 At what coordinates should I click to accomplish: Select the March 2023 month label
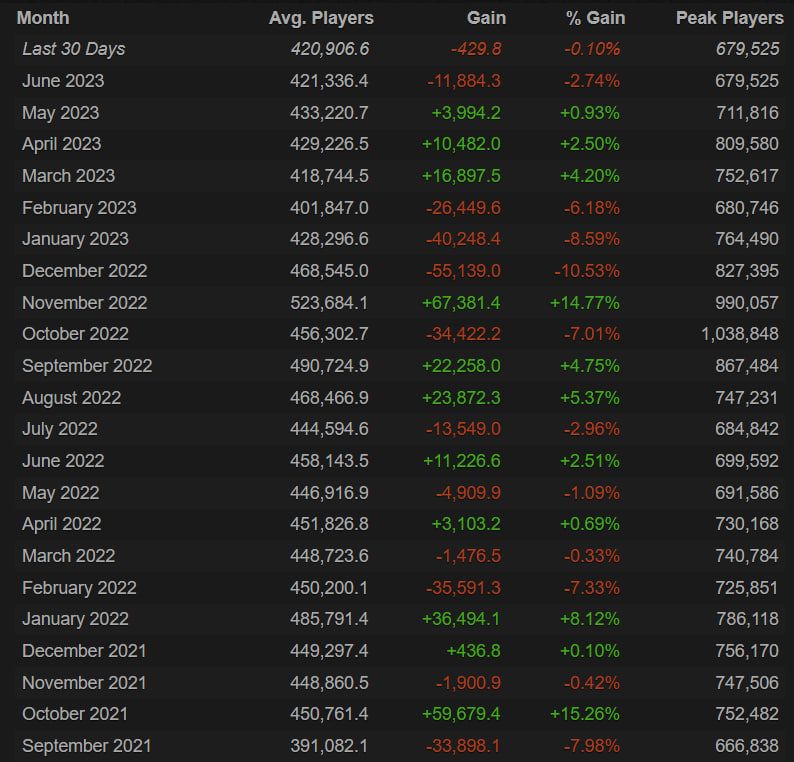tap(69, 176)
